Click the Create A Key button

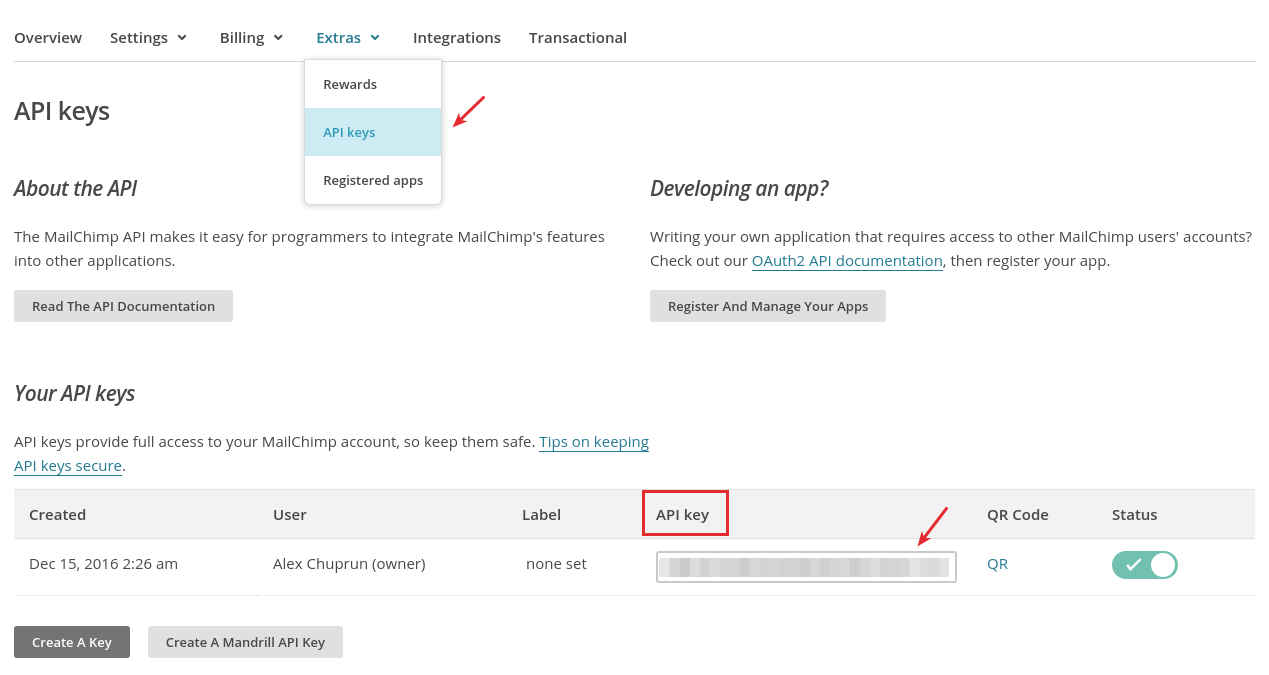pos(72,642)
